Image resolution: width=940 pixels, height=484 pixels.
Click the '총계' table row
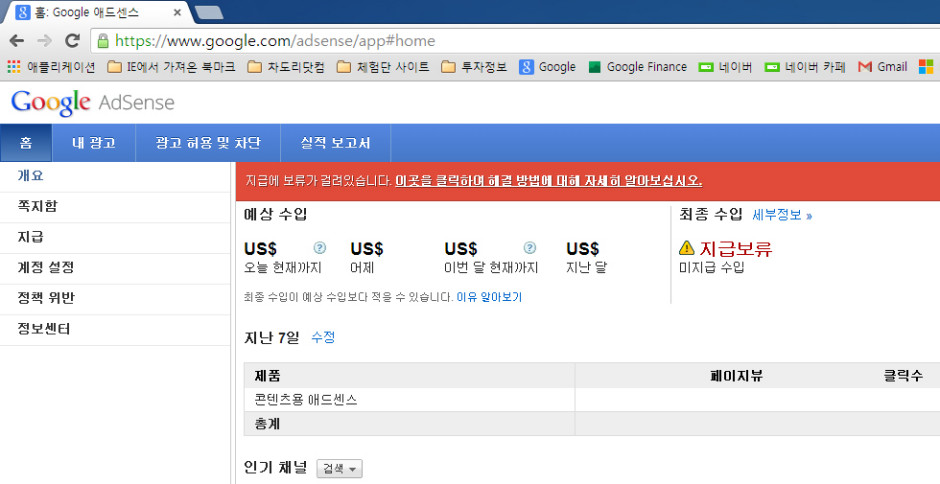pyautogui.click(x=592, y=423)
